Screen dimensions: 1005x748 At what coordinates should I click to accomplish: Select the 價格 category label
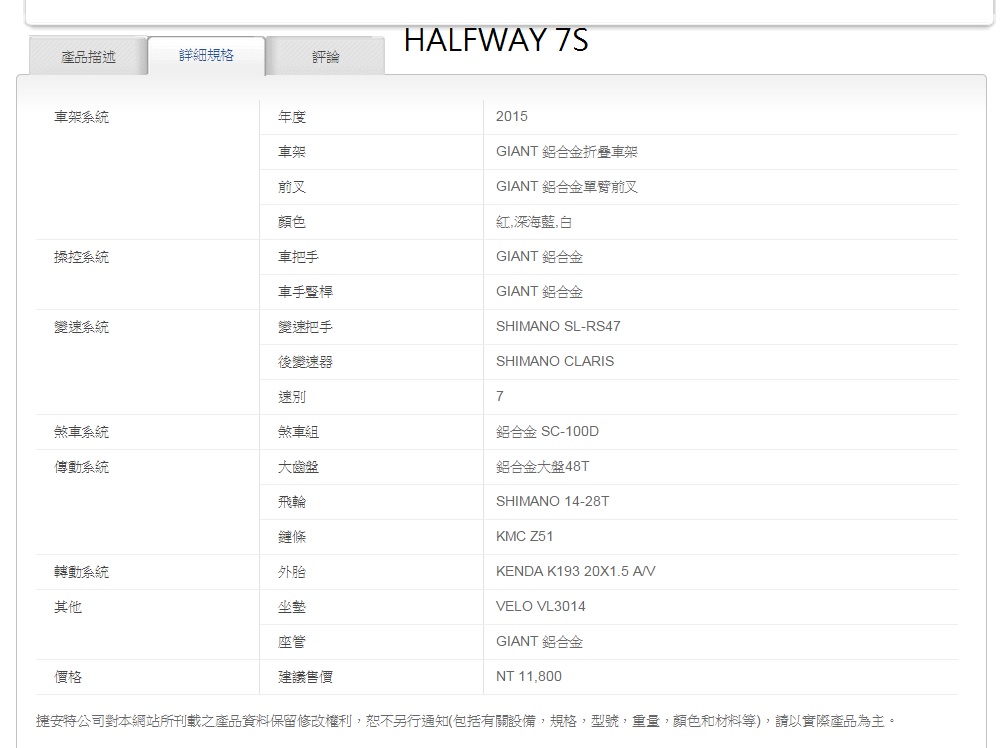click(68, 677)
